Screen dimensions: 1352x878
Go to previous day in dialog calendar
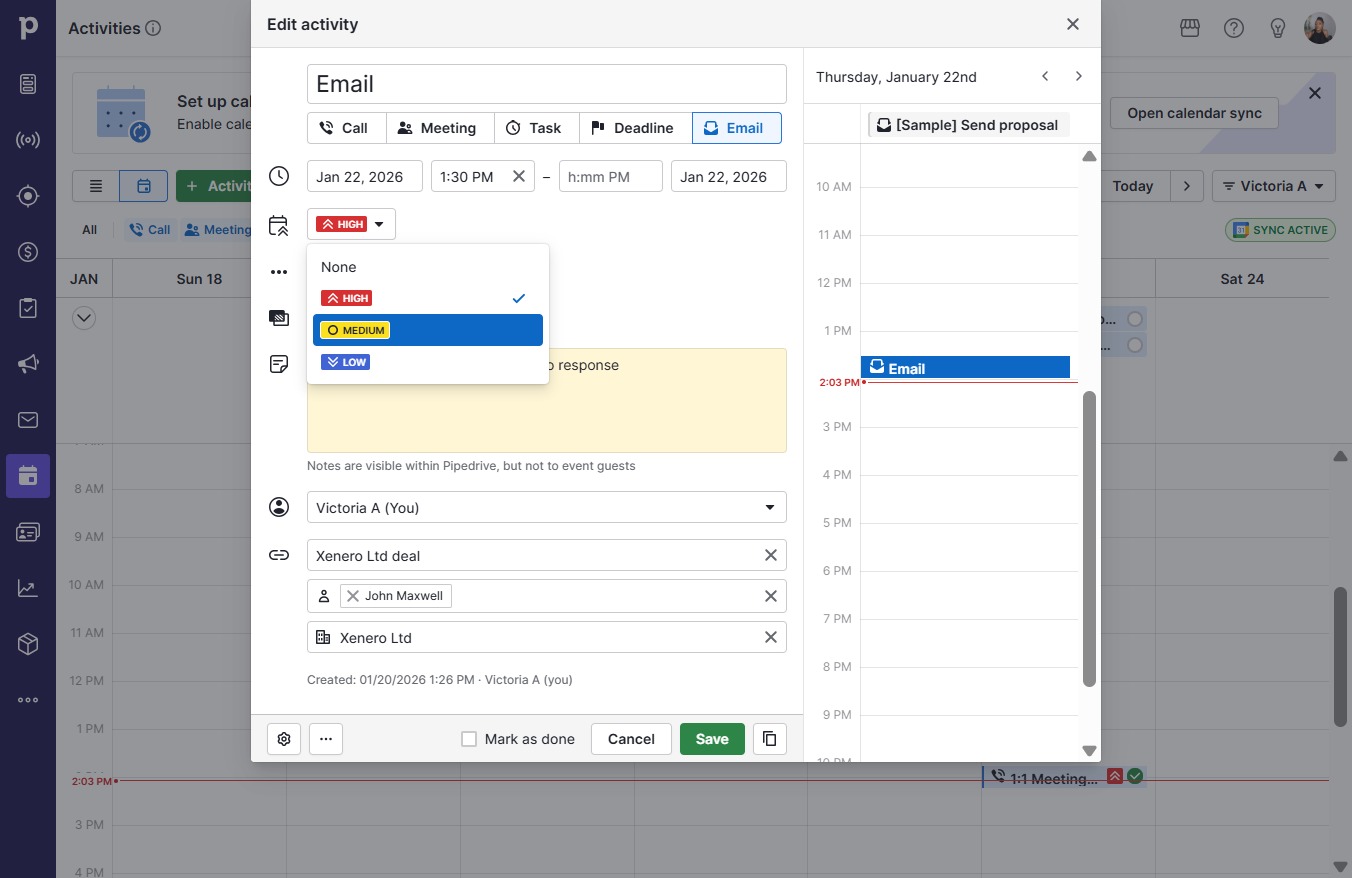click(1045, 76)
